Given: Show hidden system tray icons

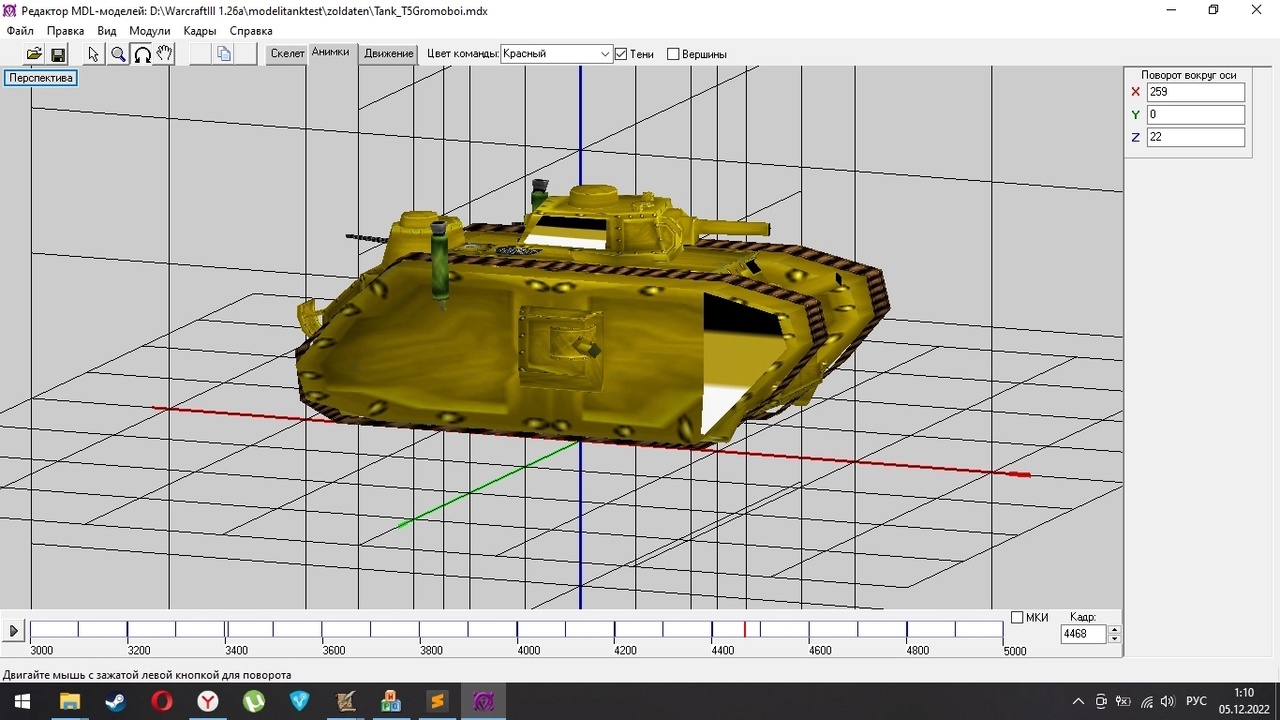Looking at the screenshot, I should coord(1078,702).
